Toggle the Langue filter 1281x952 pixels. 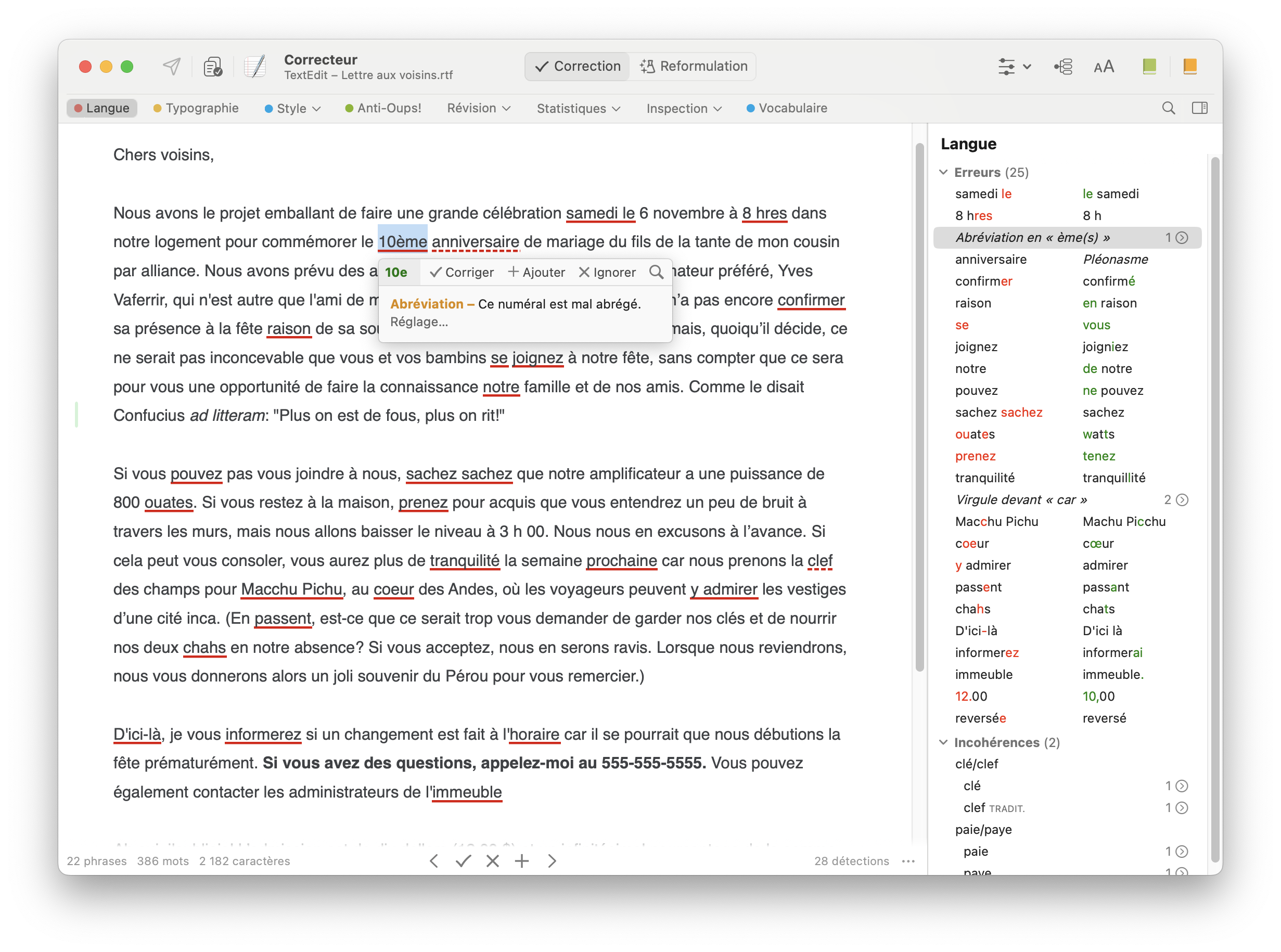pos(102,108)
